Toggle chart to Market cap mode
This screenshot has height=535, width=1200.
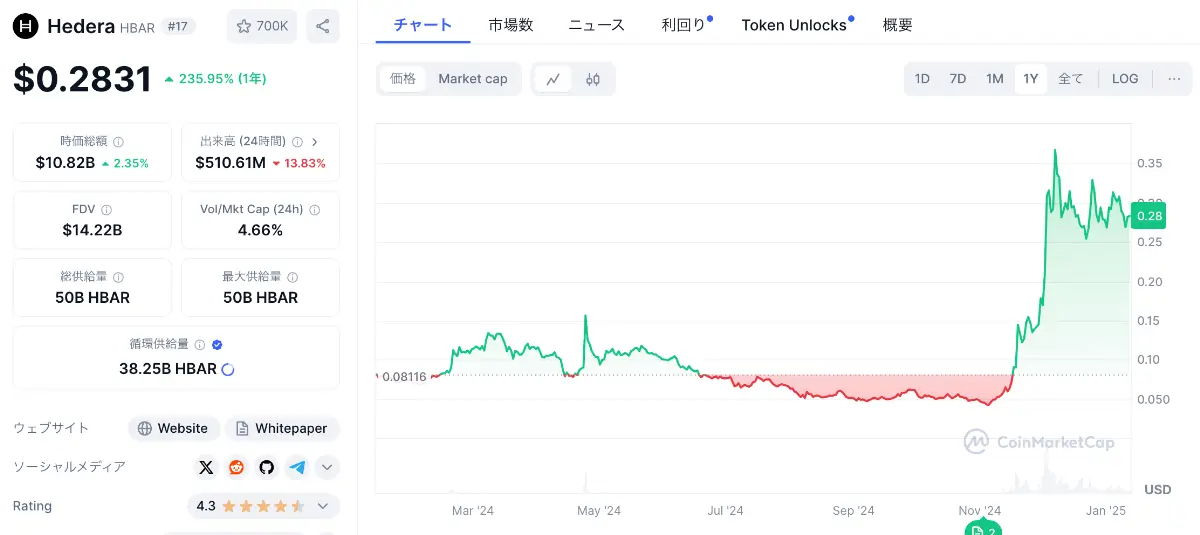tap(473, 79)
